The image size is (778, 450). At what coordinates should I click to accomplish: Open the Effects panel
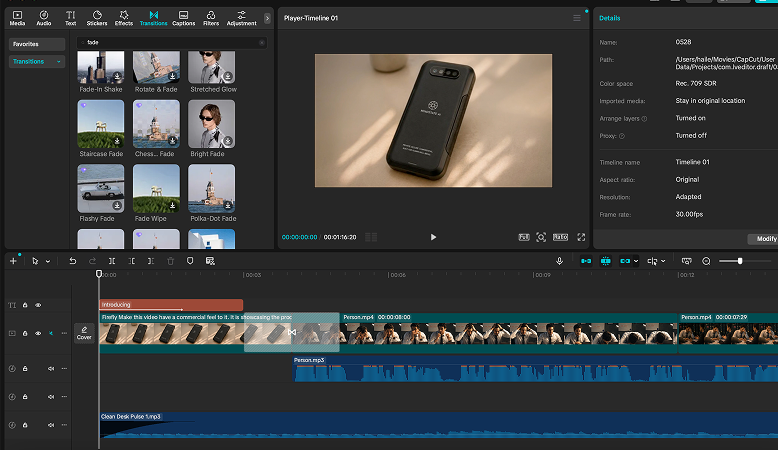click(x=124, y=18)
